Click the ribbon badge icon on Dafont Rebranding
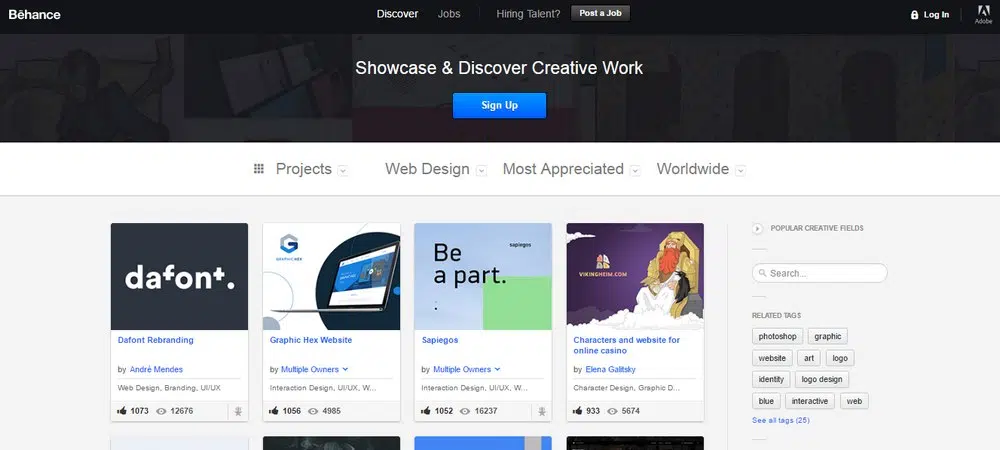This screenshot has width=1000, height=450. (238, 411)
